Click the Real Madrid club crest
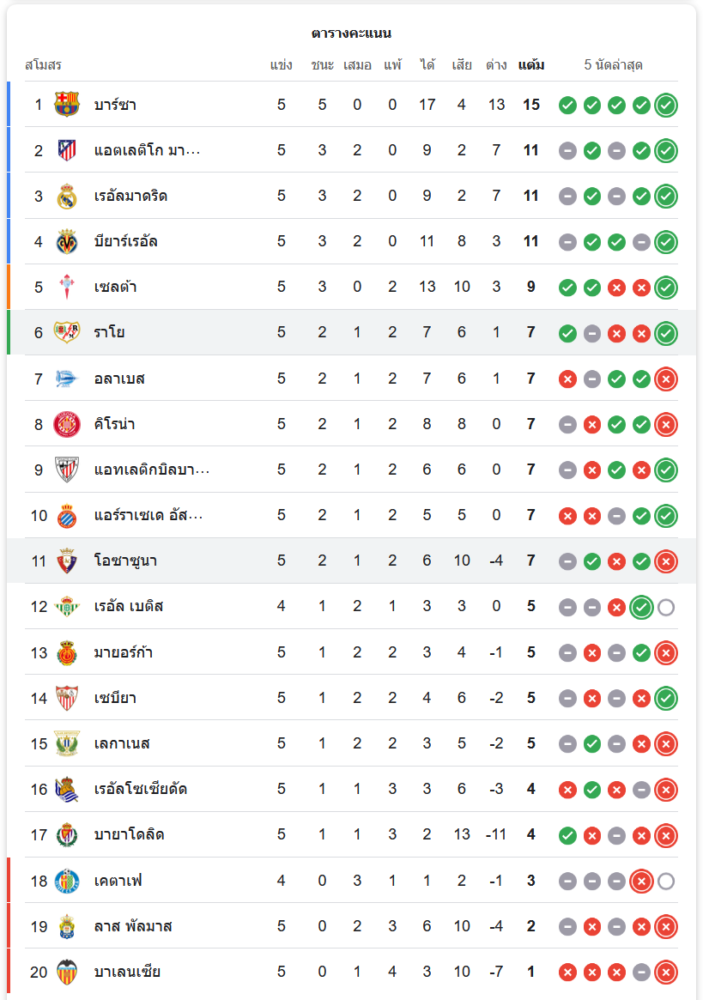Image resolution: width=703 pixels, height=1000 pixels. [67, 196]
